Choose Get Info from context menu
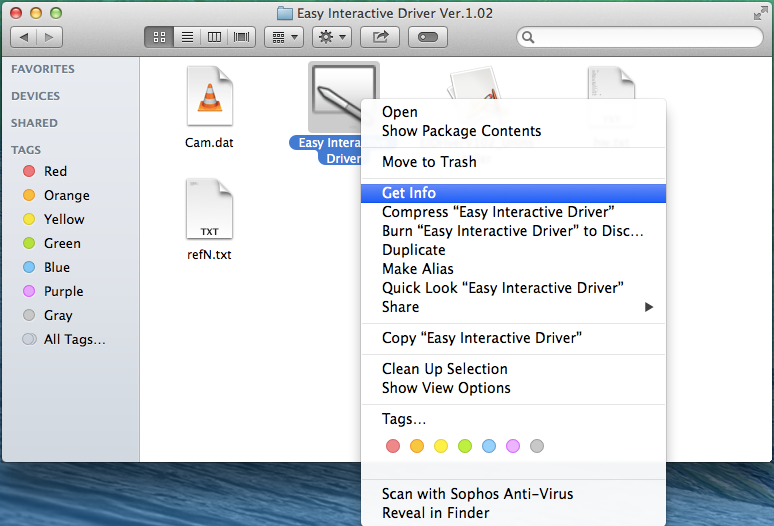Viewport: 774px width, 526px height. [409, 193]
